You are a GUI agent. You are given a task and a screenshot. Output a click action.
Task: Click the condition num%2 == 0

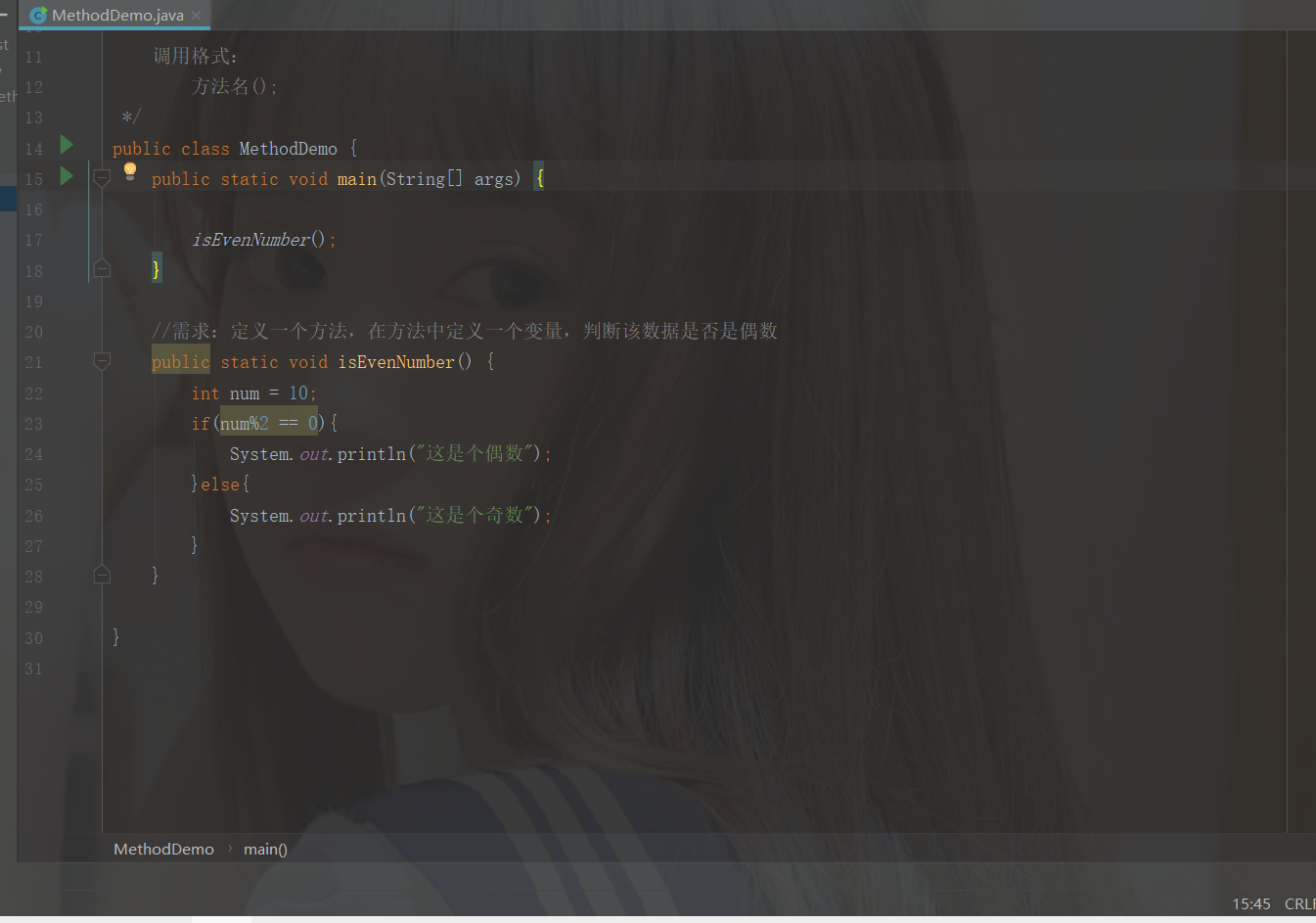269,423
